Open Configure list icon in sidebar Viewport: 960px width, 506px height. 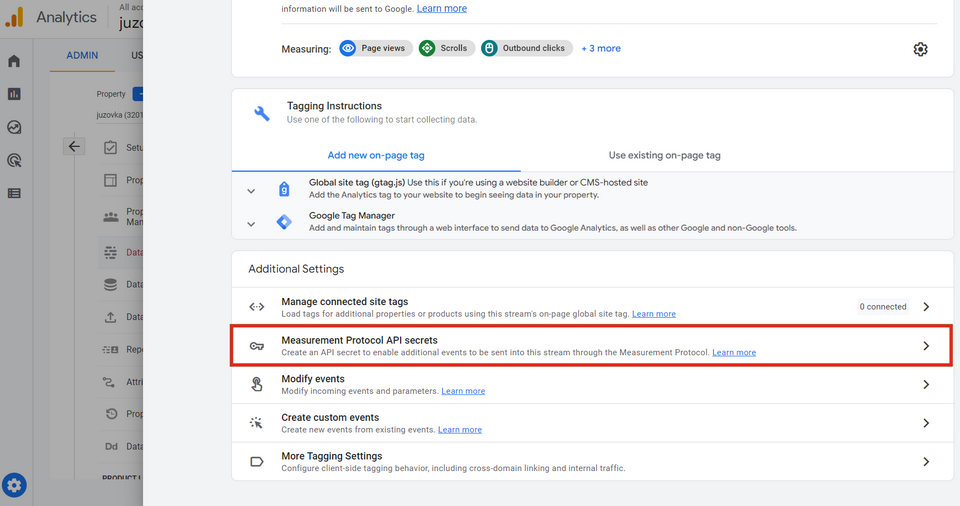pyautogui.click(x=14, y=193)
